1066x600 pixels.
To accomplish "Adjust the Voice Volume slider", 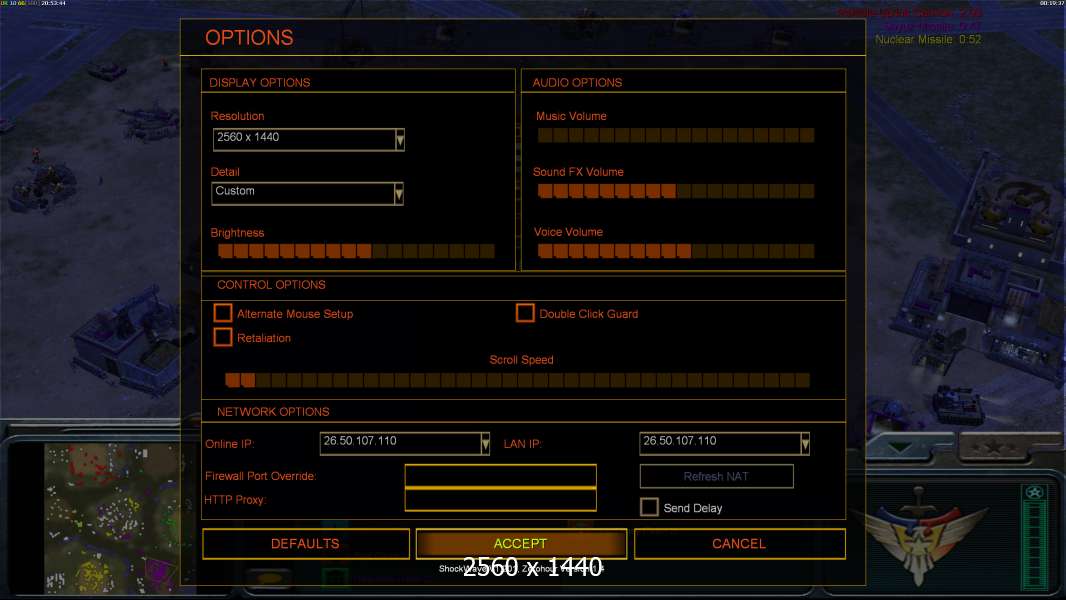I will pyautogui.click(x=676, y=251).
